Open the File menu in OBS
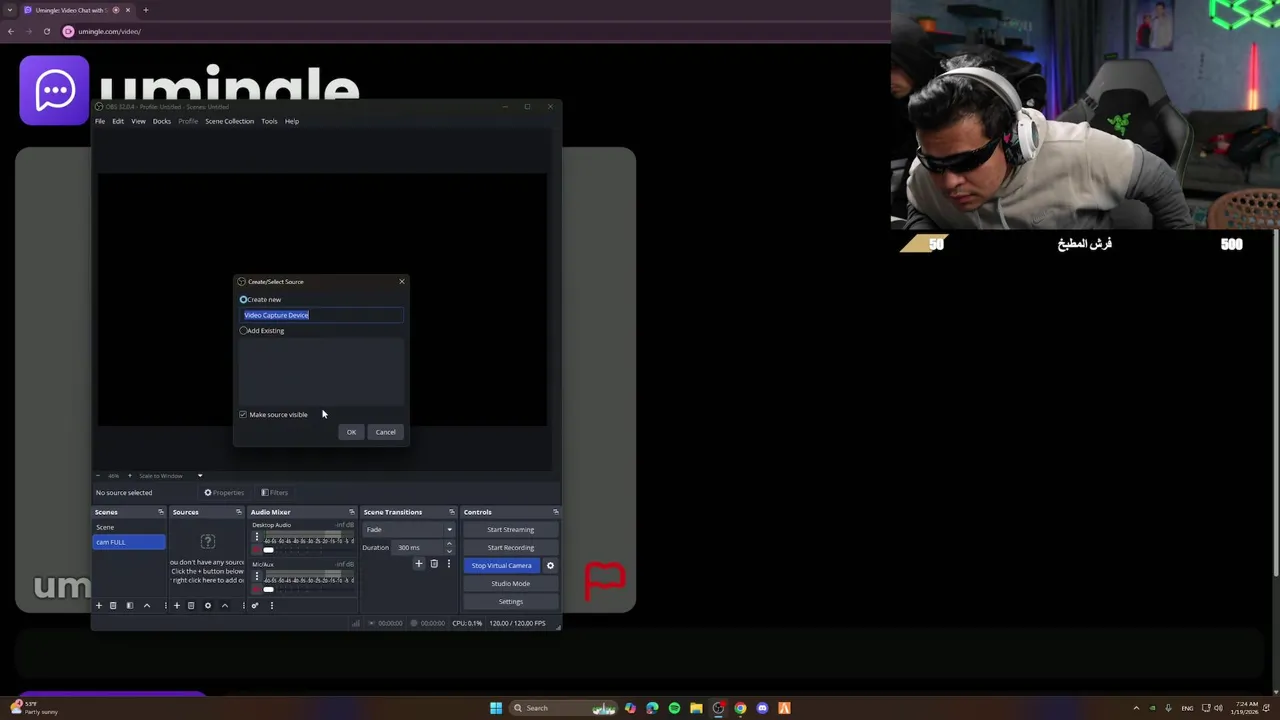 [100, 121]
